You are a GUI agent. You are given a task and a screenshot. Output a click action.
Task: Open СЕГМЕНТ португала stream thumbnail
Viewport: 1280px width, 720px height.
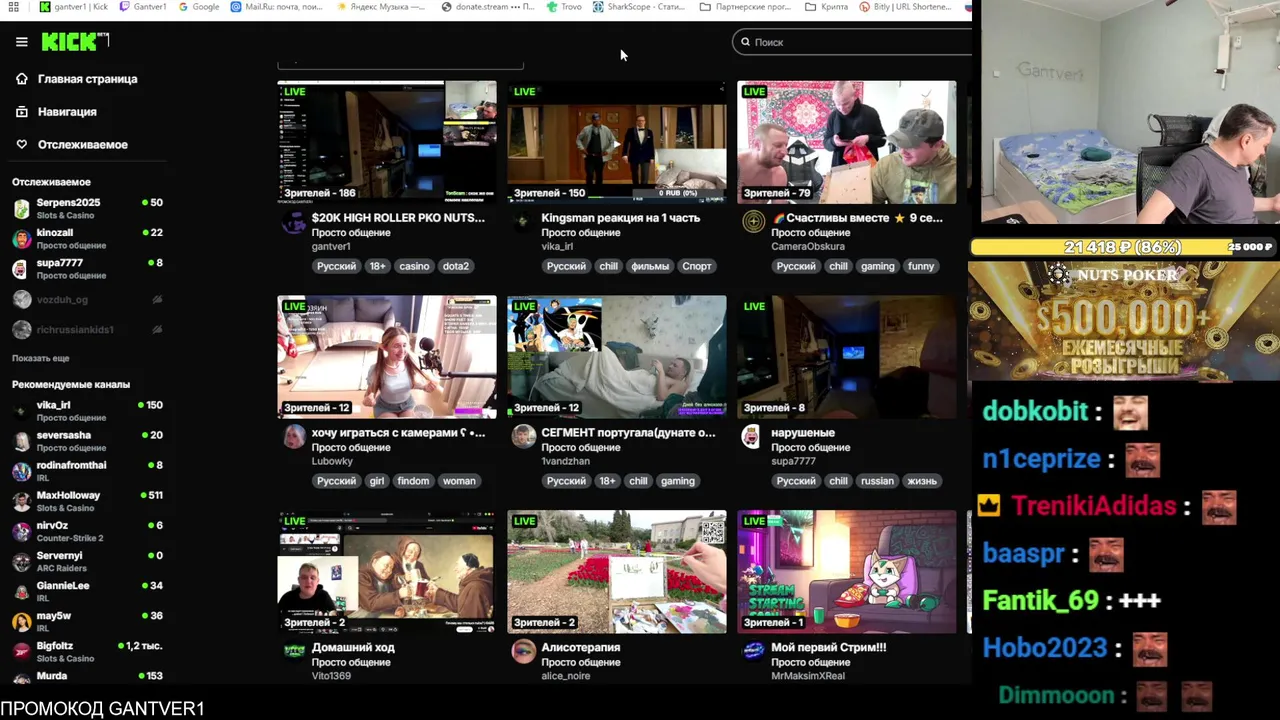[617, 356]
